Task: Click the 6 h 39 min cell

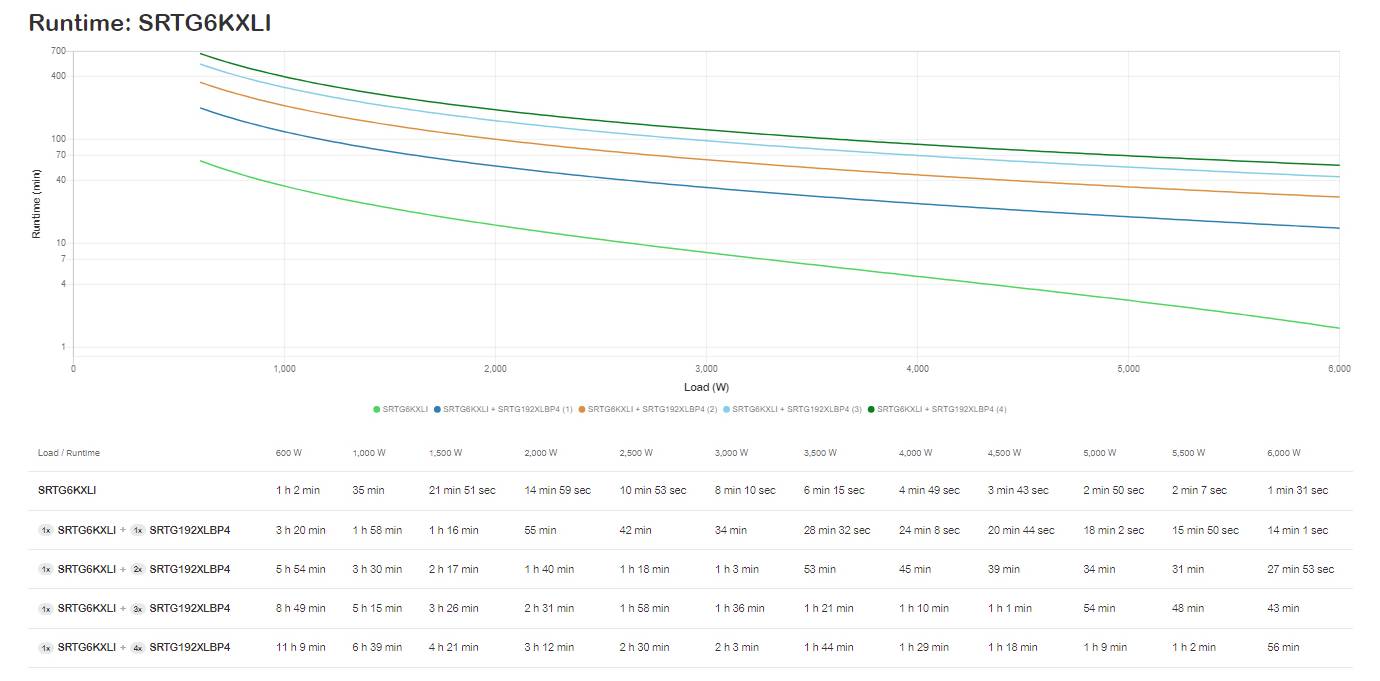Action: coord(377,647)
